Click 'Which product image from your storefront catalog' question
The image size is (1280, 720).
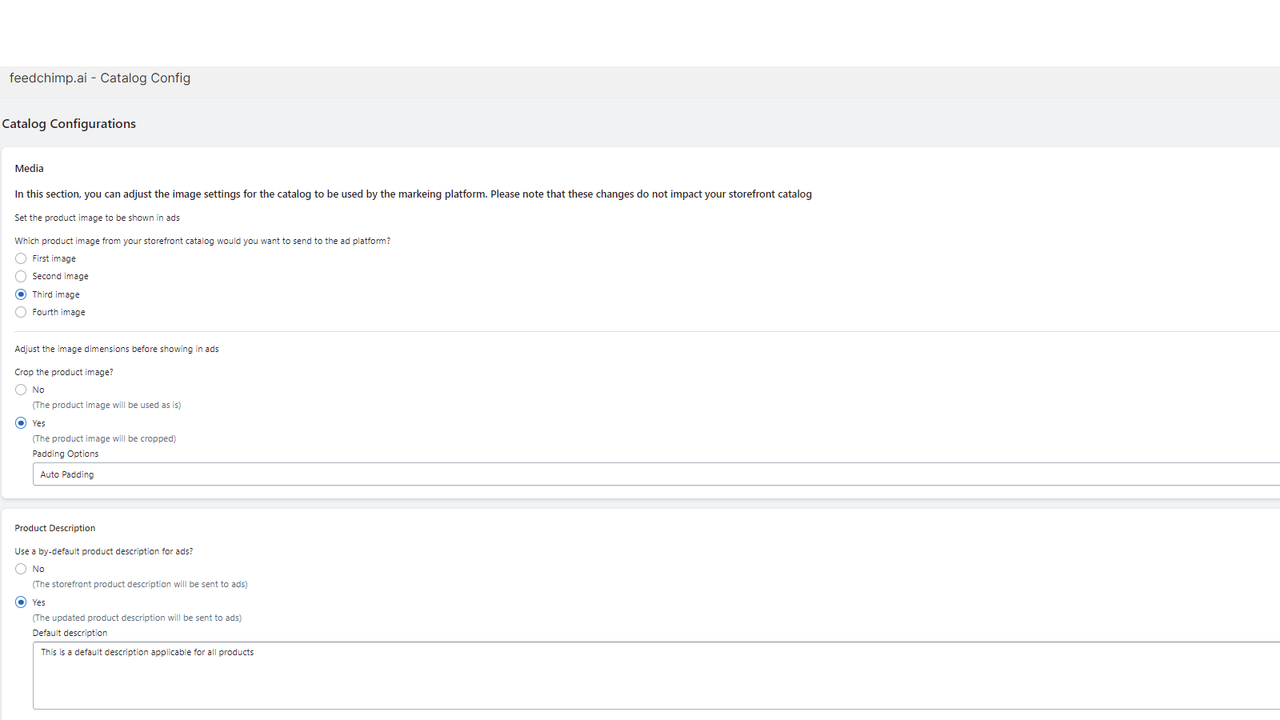[203, 241]
